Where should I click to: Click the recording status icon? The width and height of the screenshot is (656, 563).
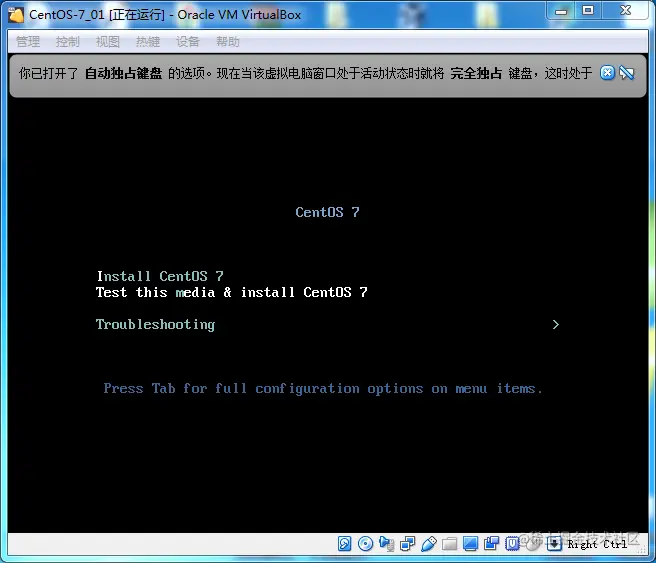[492, 544]
